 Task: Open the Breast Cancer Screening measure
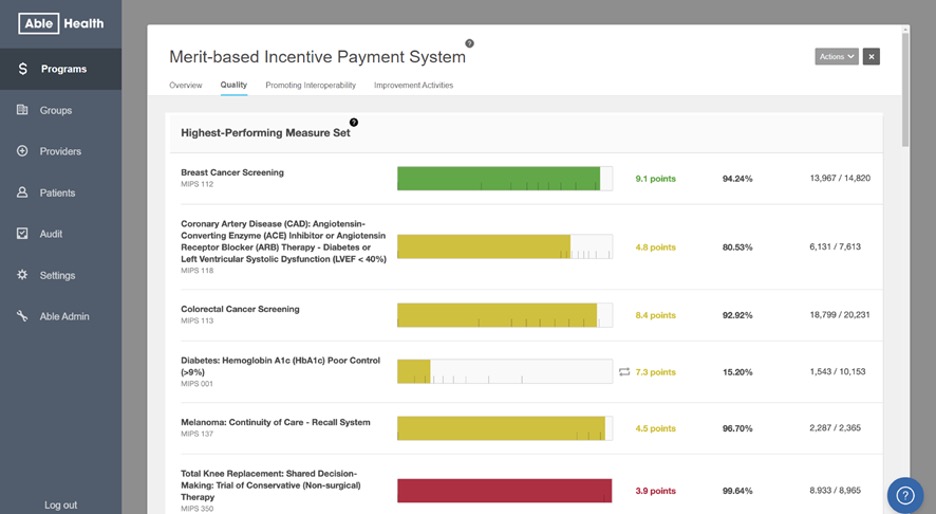point(232,173)
